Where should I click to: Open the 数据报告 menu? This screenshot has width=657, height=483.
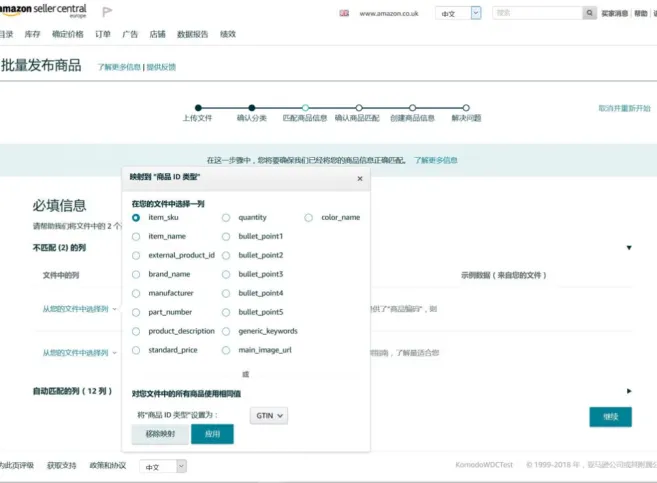193,34
